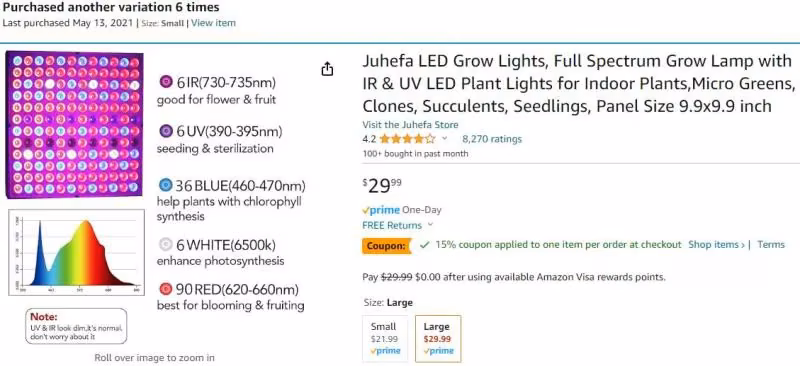Viewport: 800px width, 366px height.
Task: Open the coupon Terms link
Action: coord(771,245)
